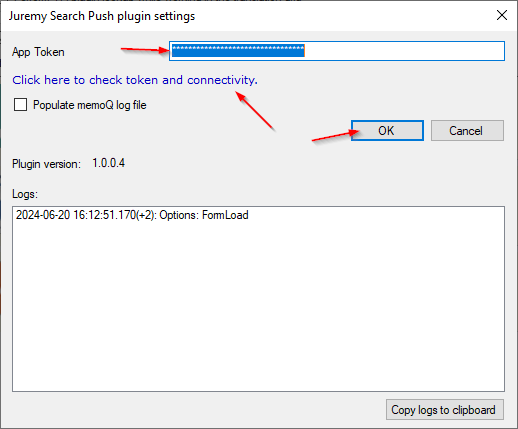
Task: Select the Options: FormLoad log entry
Action: [132, 215]
